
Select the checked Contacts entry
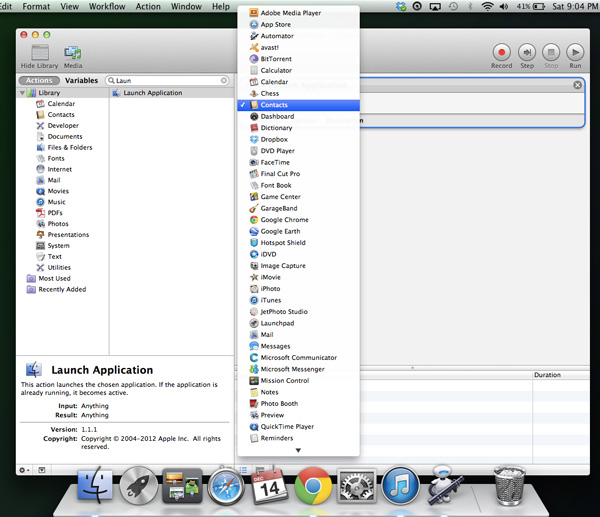point(298,105)
